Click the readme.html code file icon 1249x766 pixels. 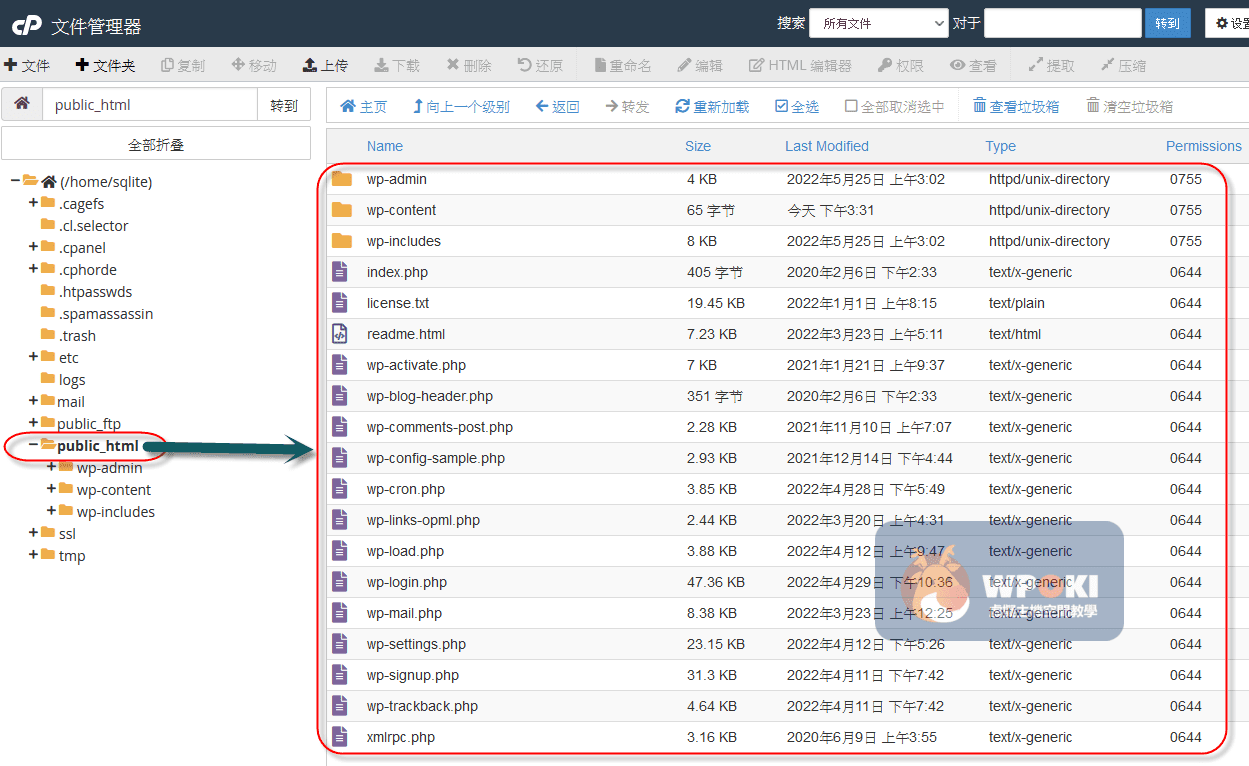click(340, 334)
